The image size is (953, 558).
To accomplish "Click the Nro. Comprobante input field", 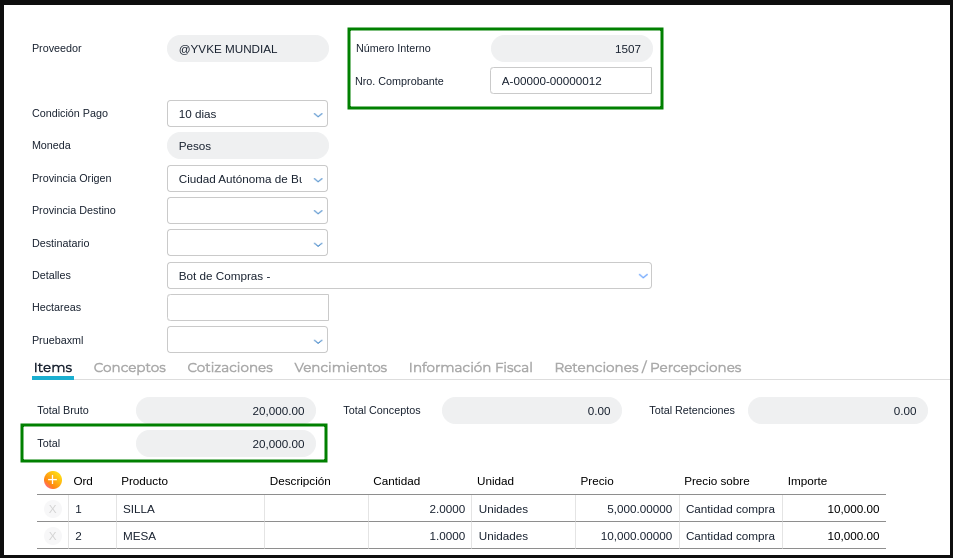I will point(570,81).
